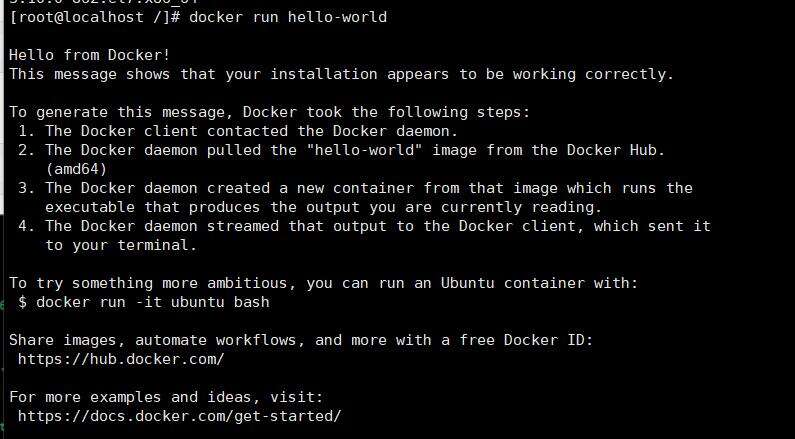This screenshot has height=439, width=795.
Task: Click the word 'Ubuntu' in container suggestion
Action: pos(467,283)
